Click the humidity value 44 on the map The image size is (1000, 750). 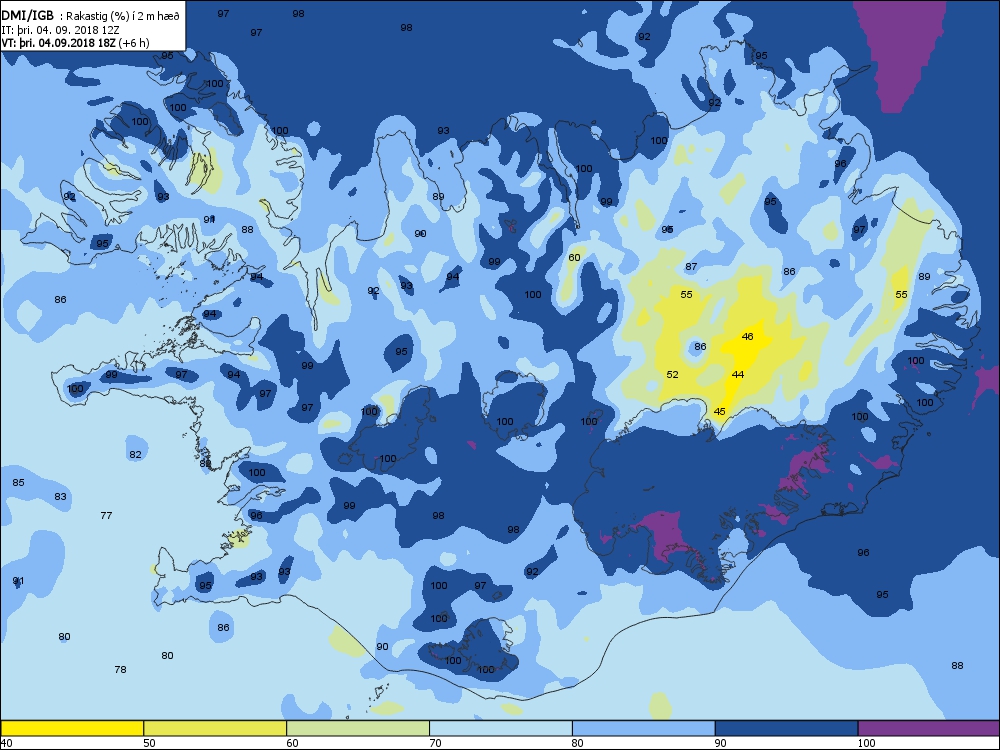[x=738, y=374]
